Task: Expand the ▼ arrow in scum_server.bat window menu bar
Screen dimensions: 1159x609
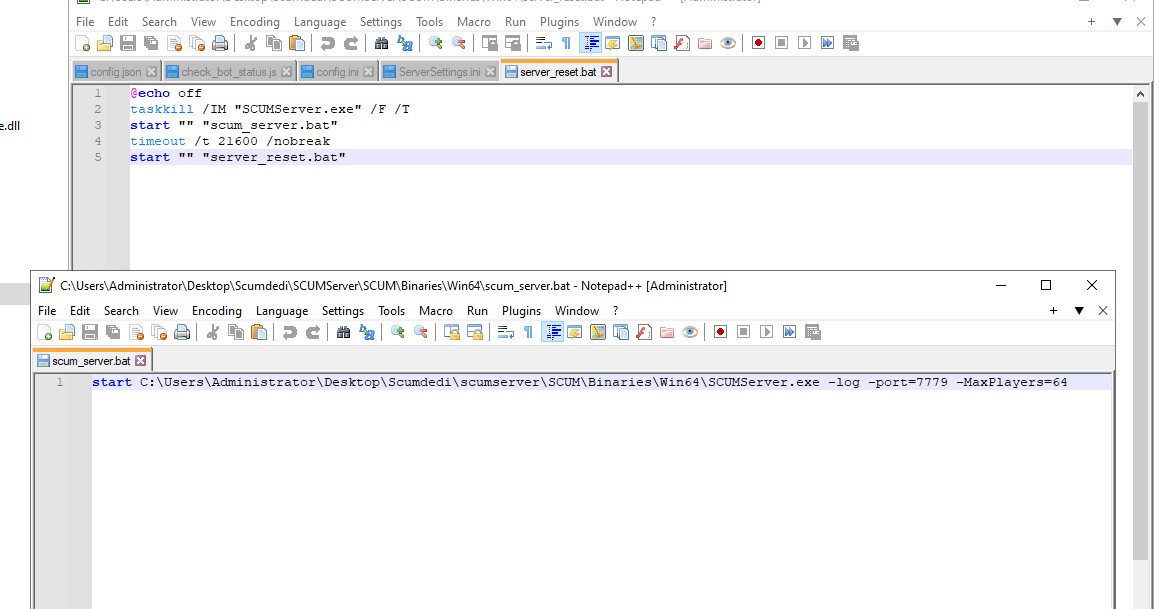Action: (x=1079, y=311)
